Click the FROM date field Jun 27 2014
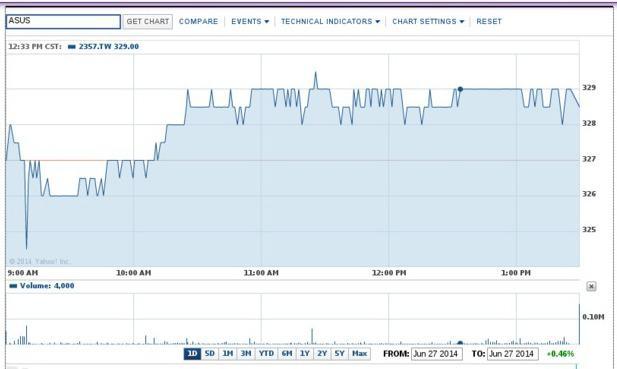Image resolution: width=617 pixels, height=369 pixels. [436, 354]
